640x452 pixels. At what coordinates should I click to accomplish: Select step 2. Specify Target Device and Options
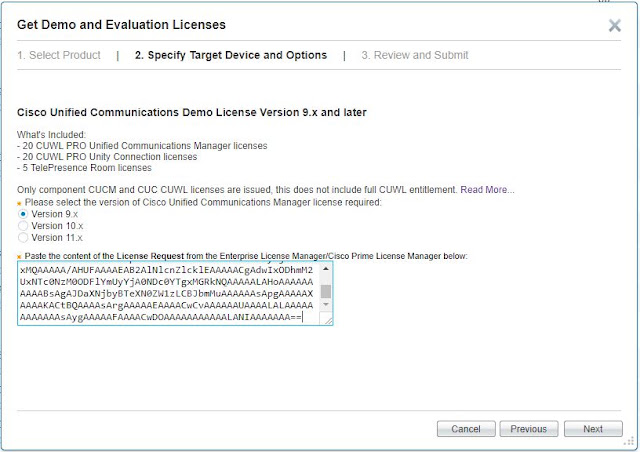[231, 55]
